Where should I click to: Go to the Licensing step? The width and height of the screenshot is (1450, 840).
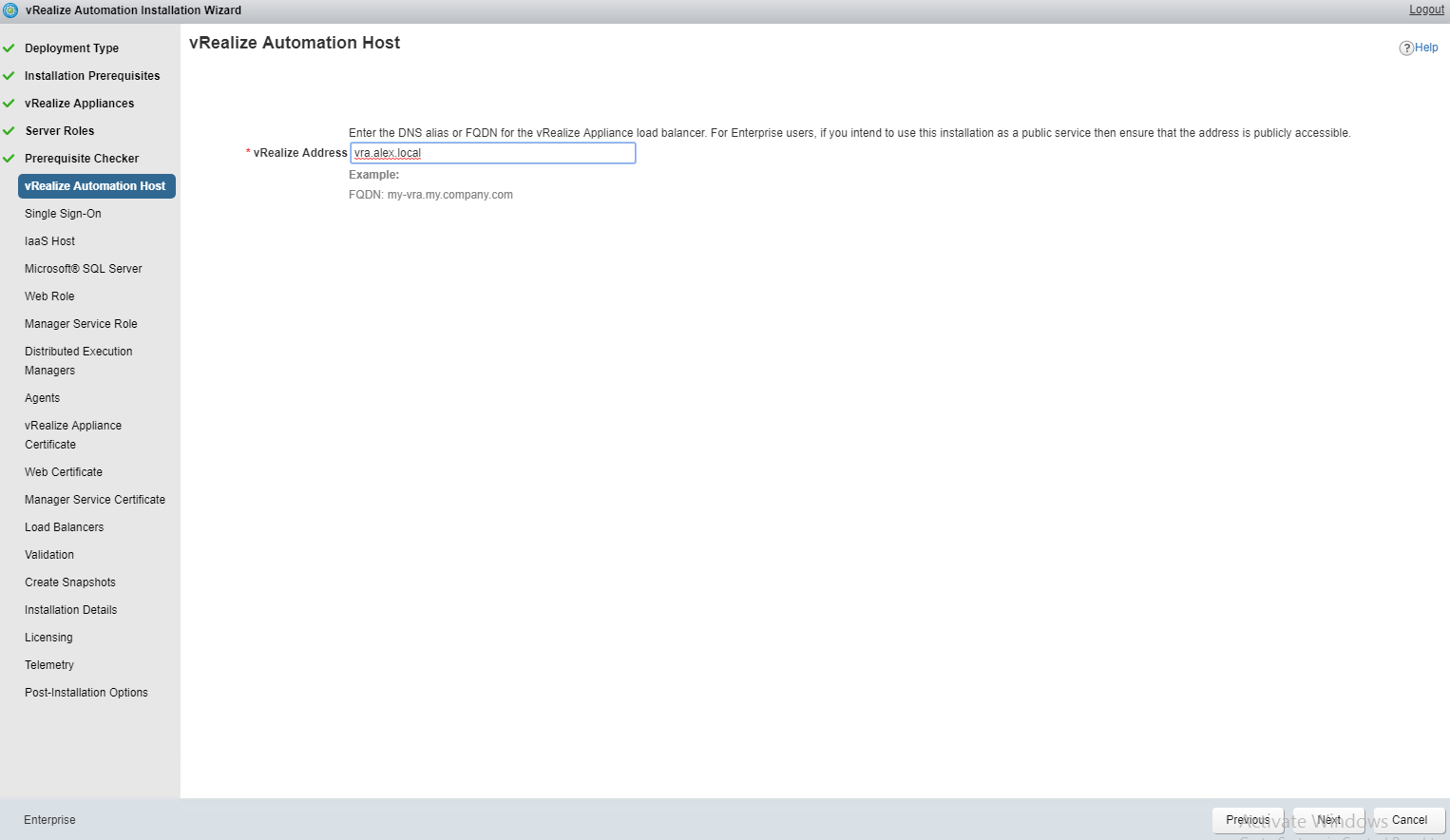[x=48, y=638]
